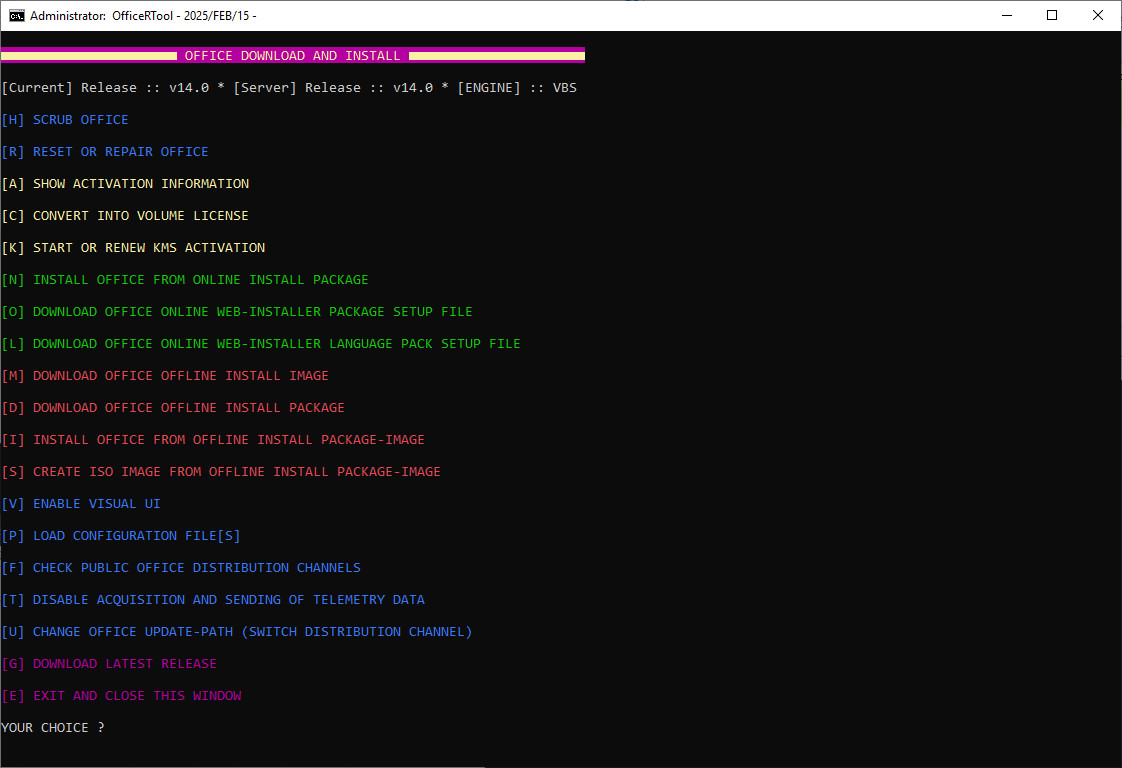Click the cmd icon in title bar
This screenshot has width=1122, height=768.
17,16
